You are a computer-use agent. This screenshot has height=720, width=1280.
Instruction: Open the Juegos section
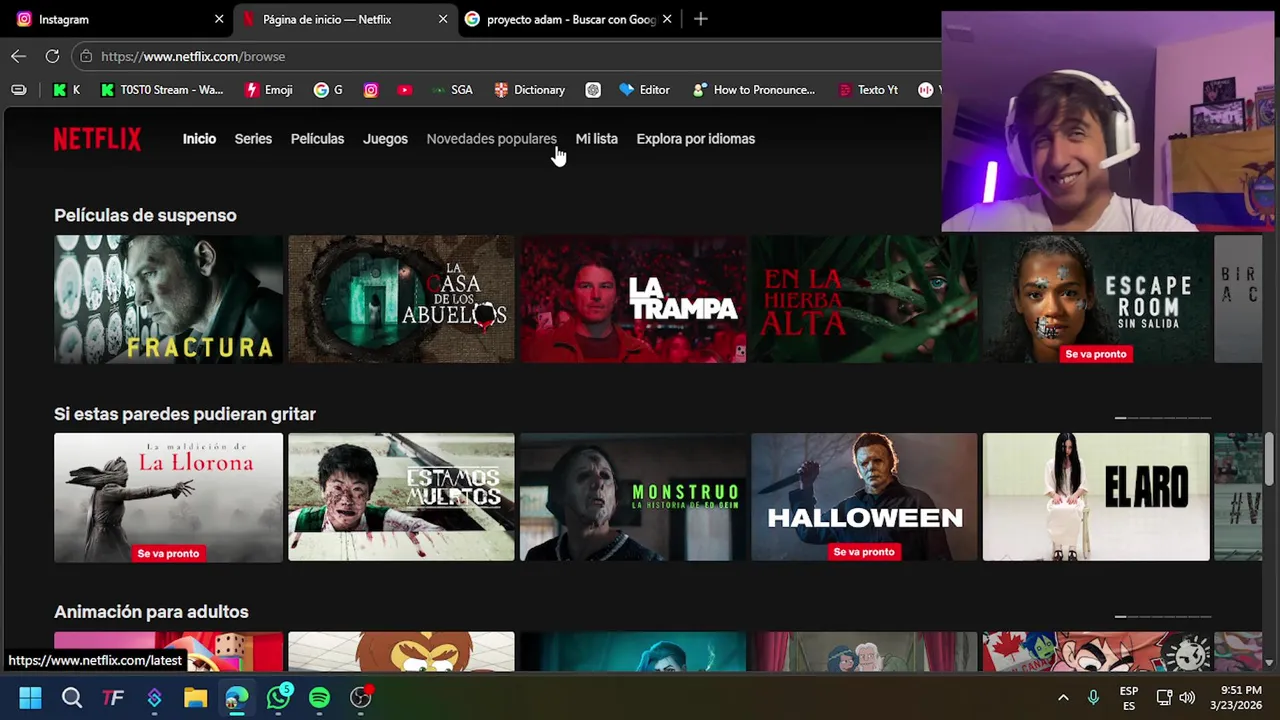click(385, 139)
